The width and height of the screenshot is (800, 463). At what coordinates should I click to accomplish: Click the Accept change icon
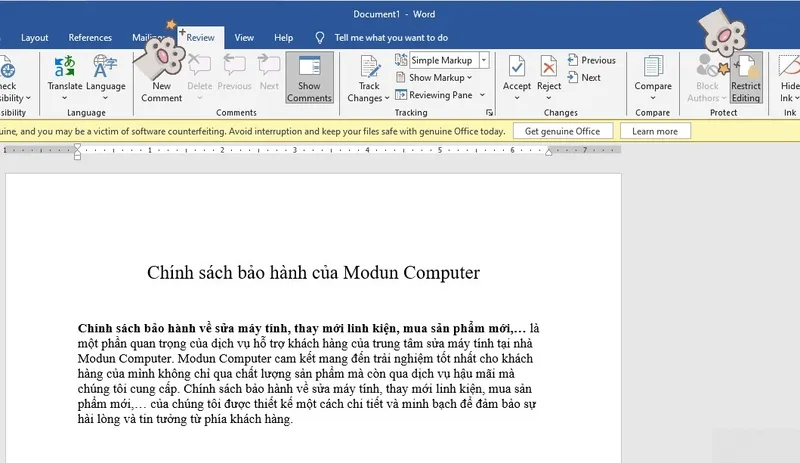516,66
